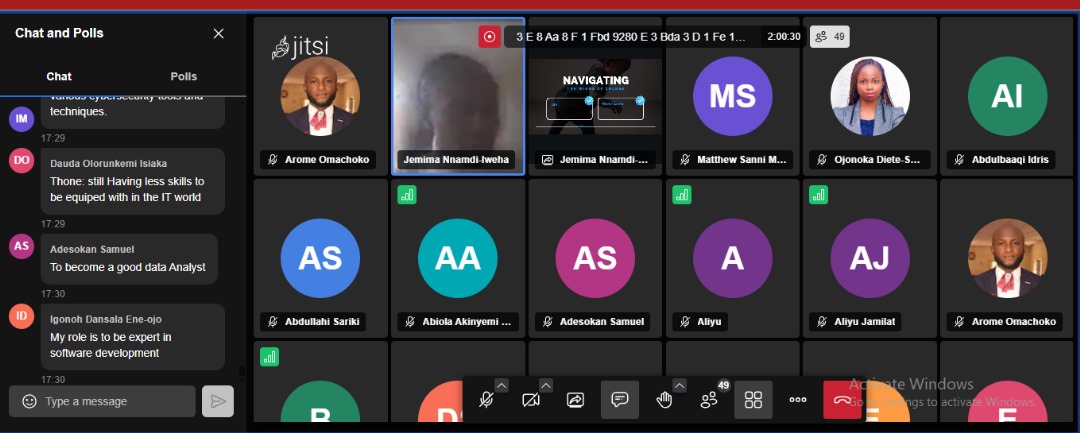Toggle tile view layout
1080x433 pixels.
[754, 400]
